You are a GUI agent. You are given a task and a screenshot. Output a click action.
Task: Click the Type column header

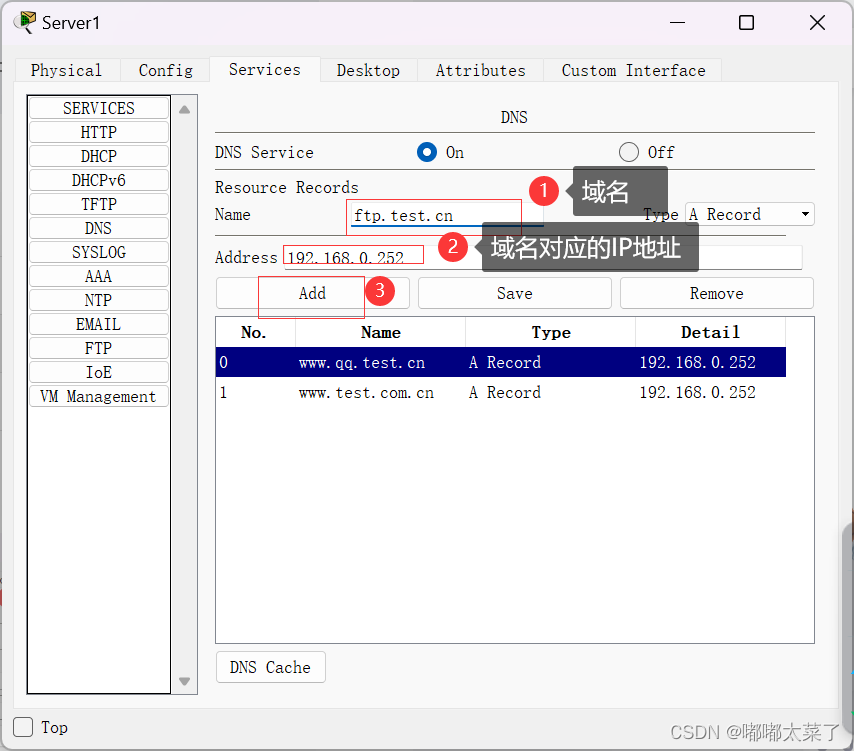click(551, 332)
